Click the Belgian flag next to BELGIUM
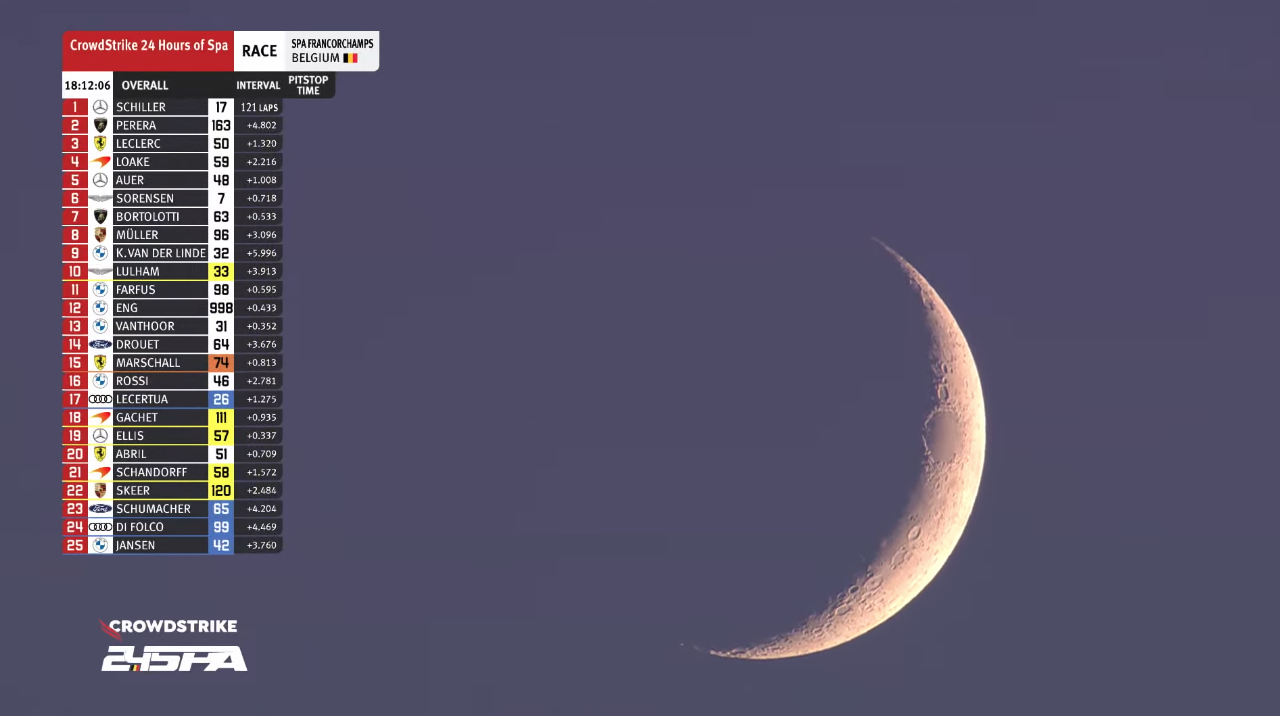This screenshot has height=716, width=1280. pos(351,59)
